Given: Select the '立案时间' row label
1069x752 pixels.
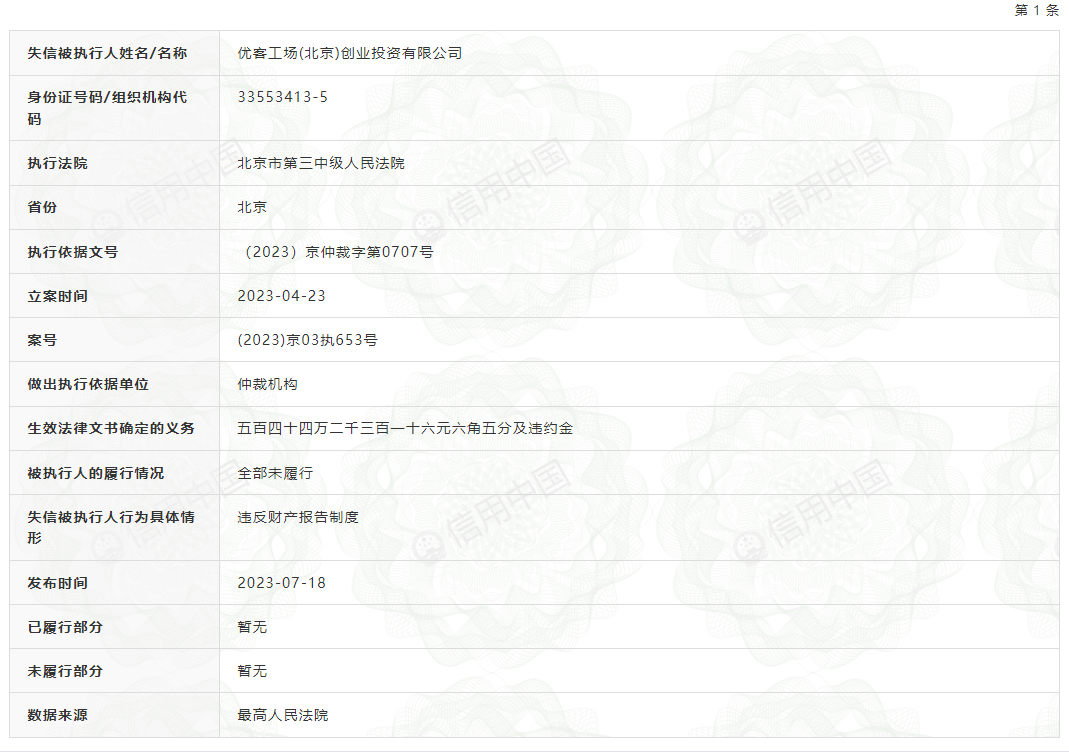Looking at the screenshot, I should [57, 296].
